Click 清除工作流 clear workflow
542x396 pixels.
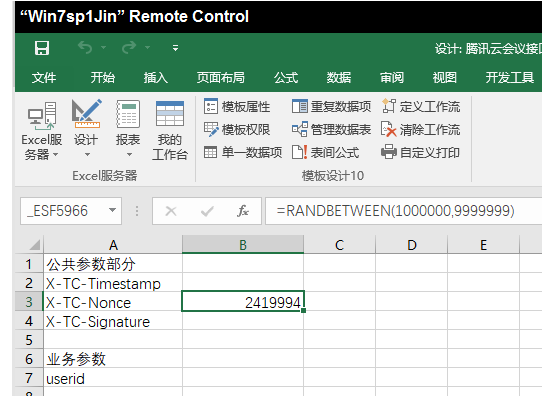pyautogui.click(x=421, y=130)
